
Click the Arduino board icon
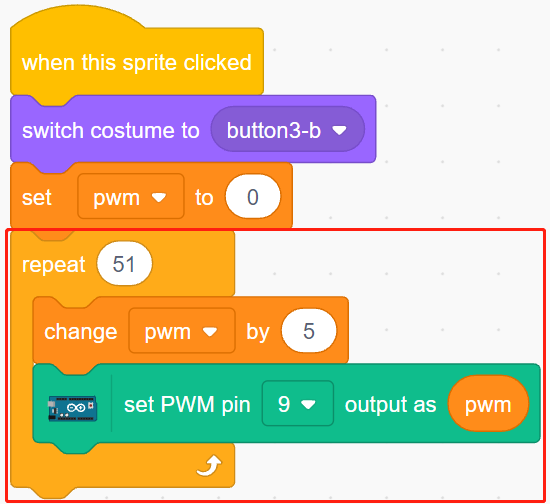point(73,408)
